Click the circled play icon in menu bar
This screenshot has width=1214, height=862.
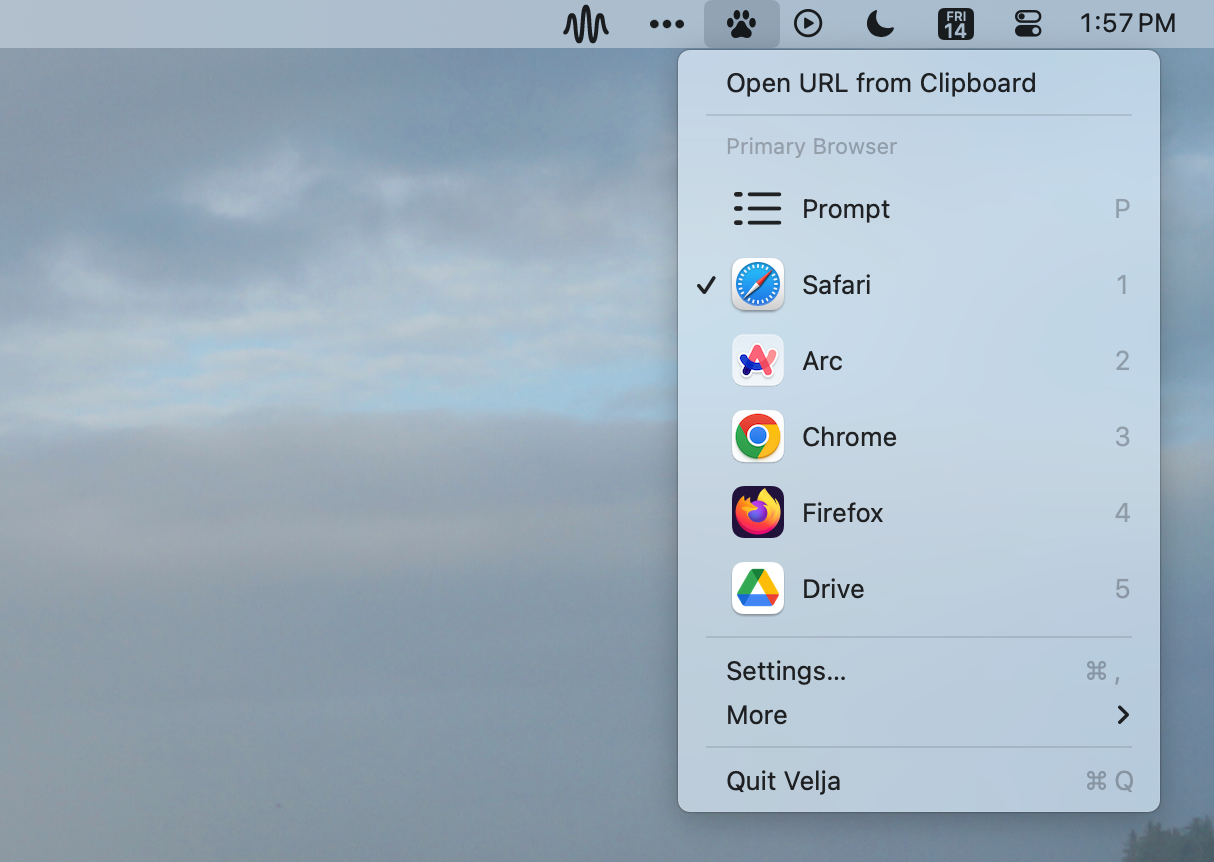tap(808, 23)
